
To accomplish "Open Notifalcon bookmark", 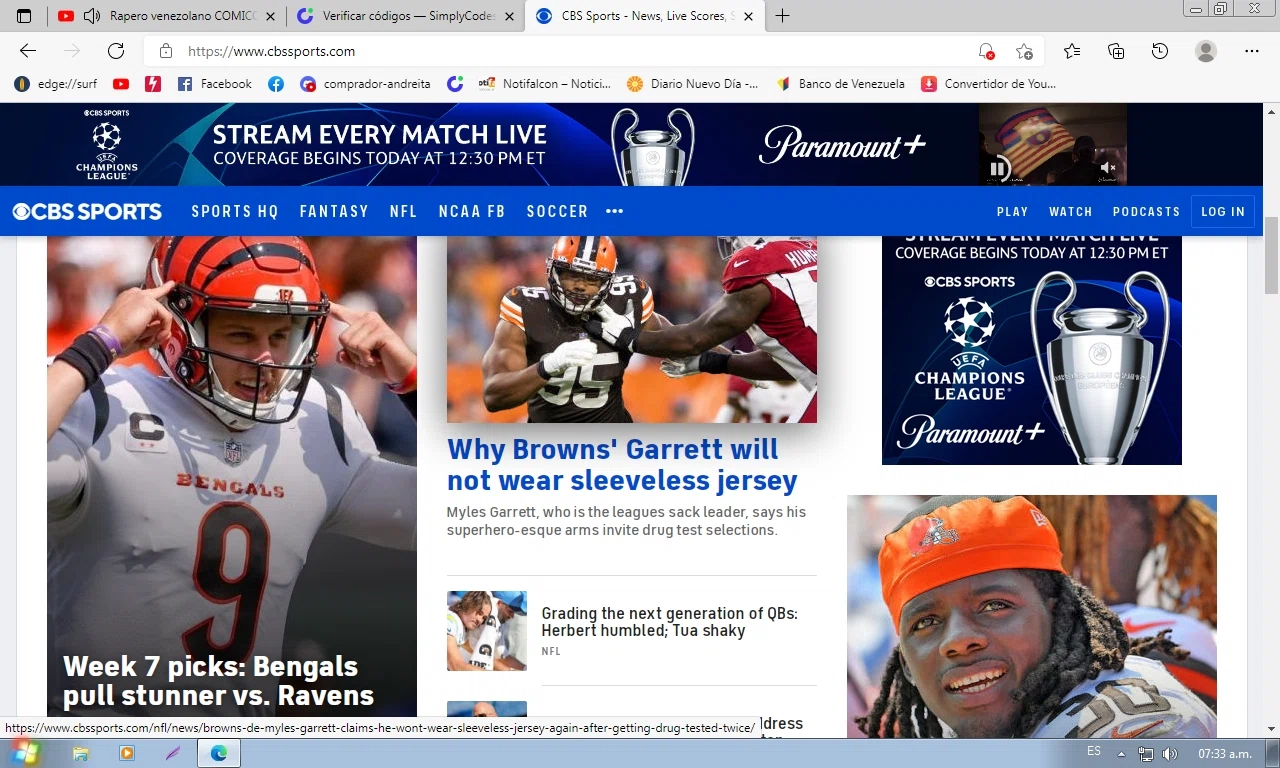I will pos(545,84).
